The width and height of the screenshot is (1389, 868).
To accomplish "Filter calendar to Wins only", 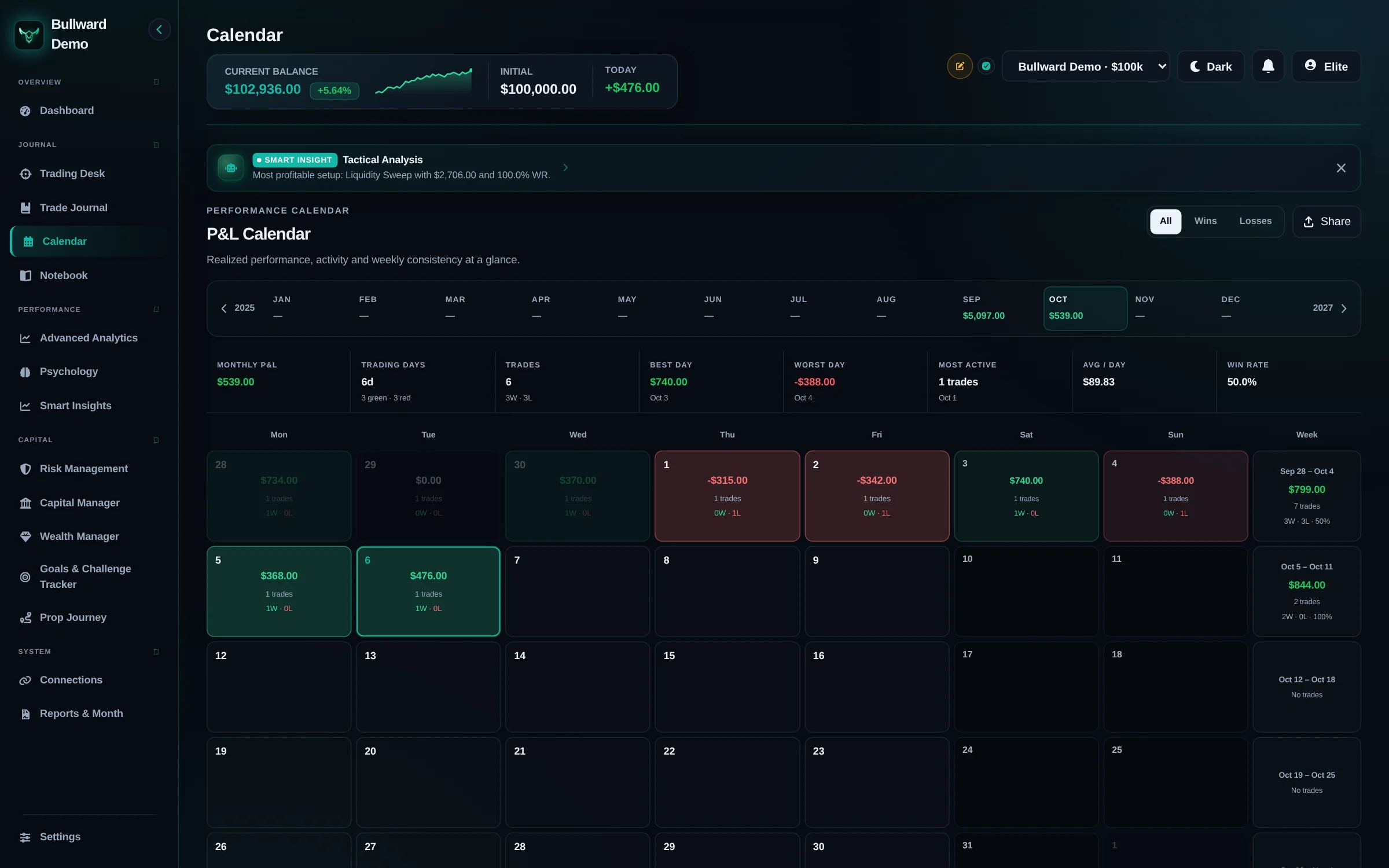I will coord(1206,221).
